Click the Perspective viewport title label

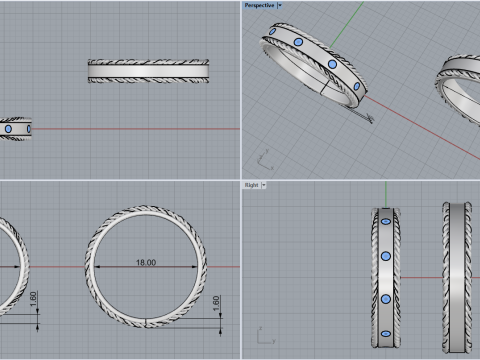tap(259, 5)
